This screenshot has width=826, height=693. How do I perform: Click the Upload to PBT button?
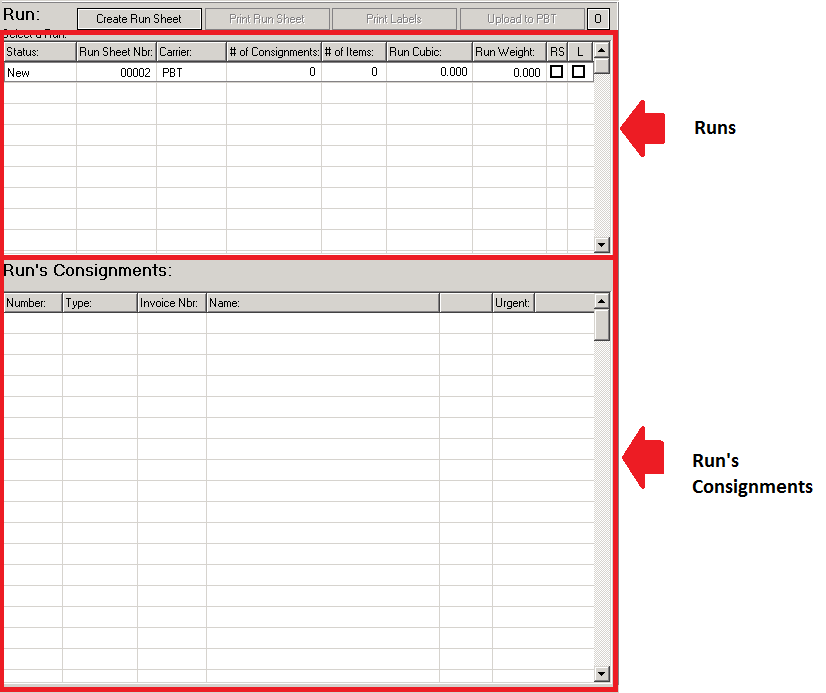pos(522,19)
